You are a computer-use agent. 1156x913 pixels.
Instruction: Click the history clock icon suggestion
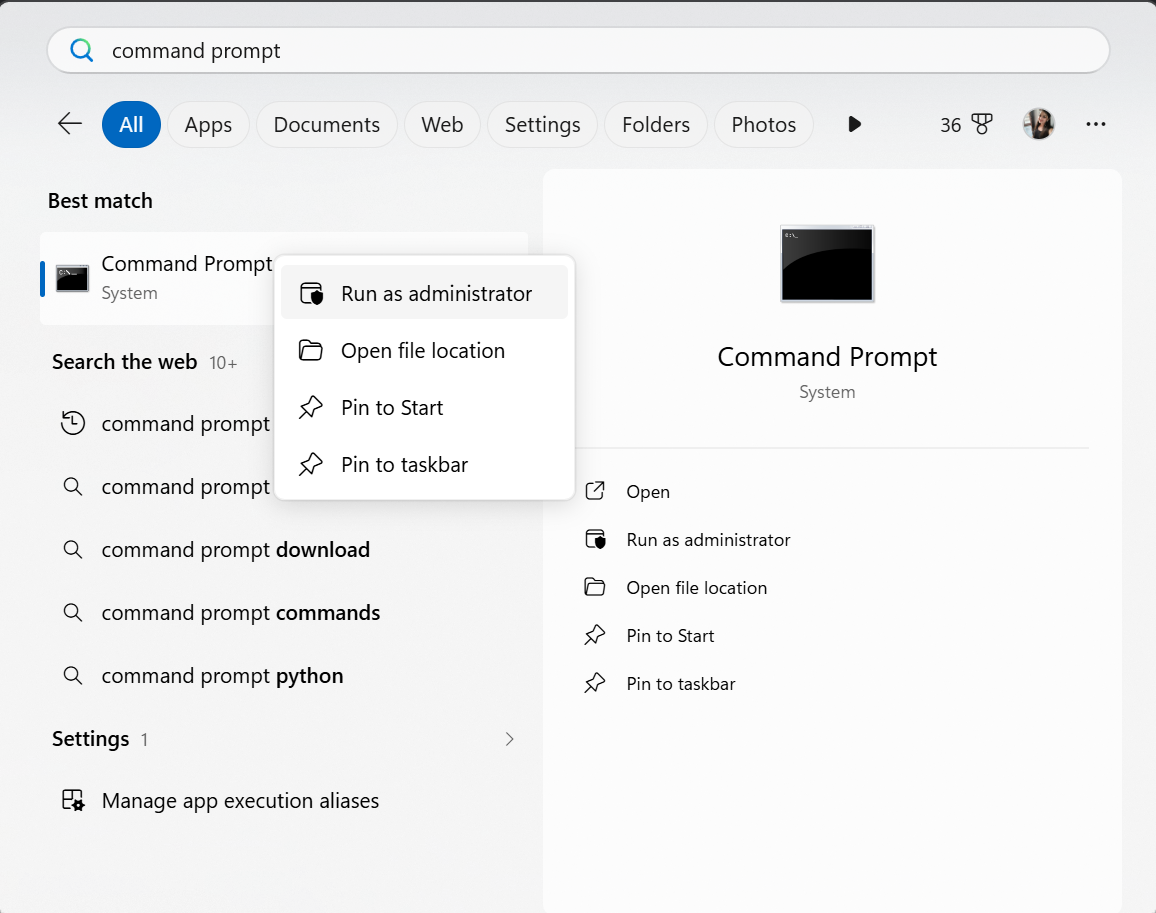click(x=72, y=423)
